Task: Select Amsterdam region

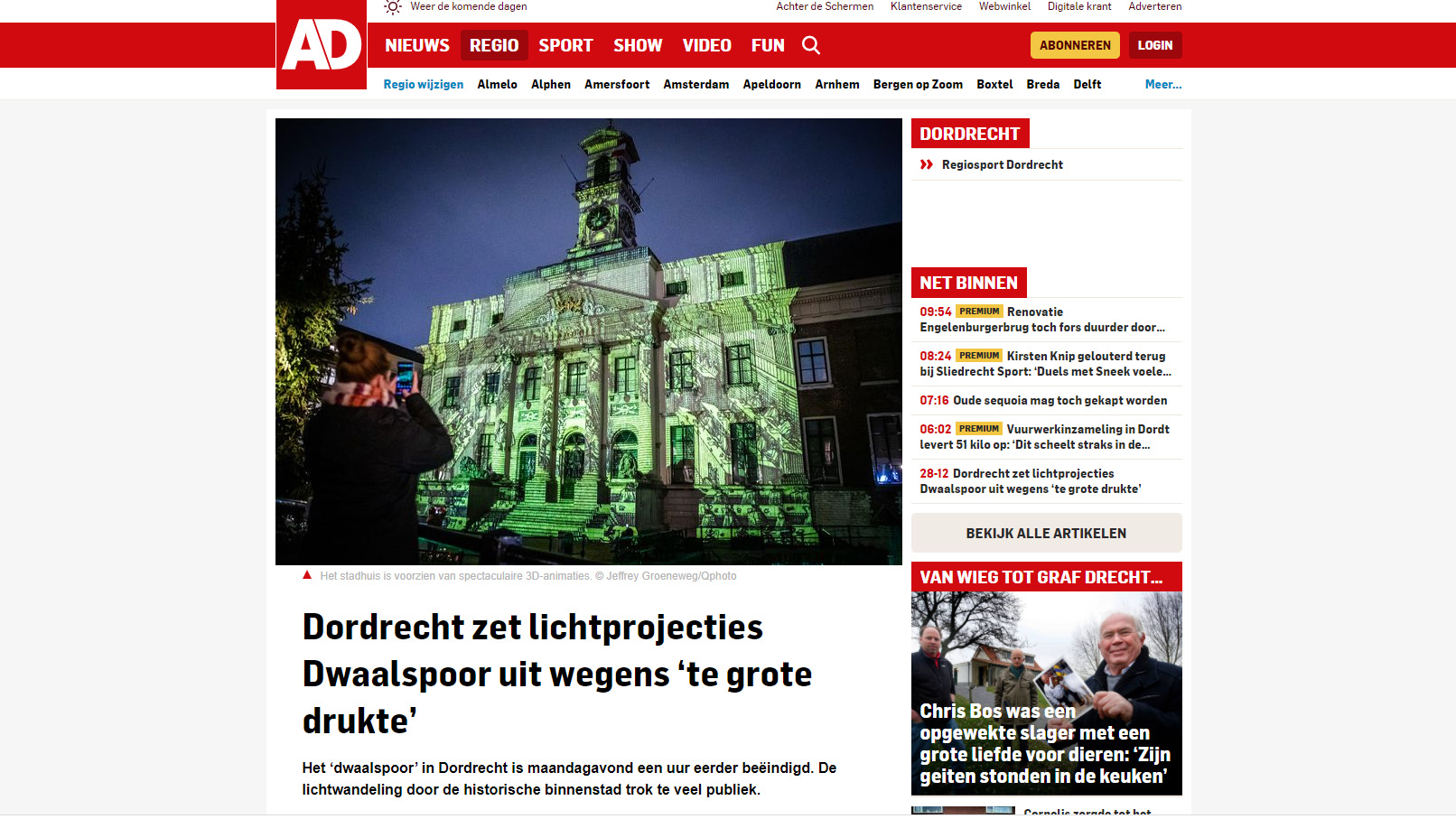Action: pos(695,84)
